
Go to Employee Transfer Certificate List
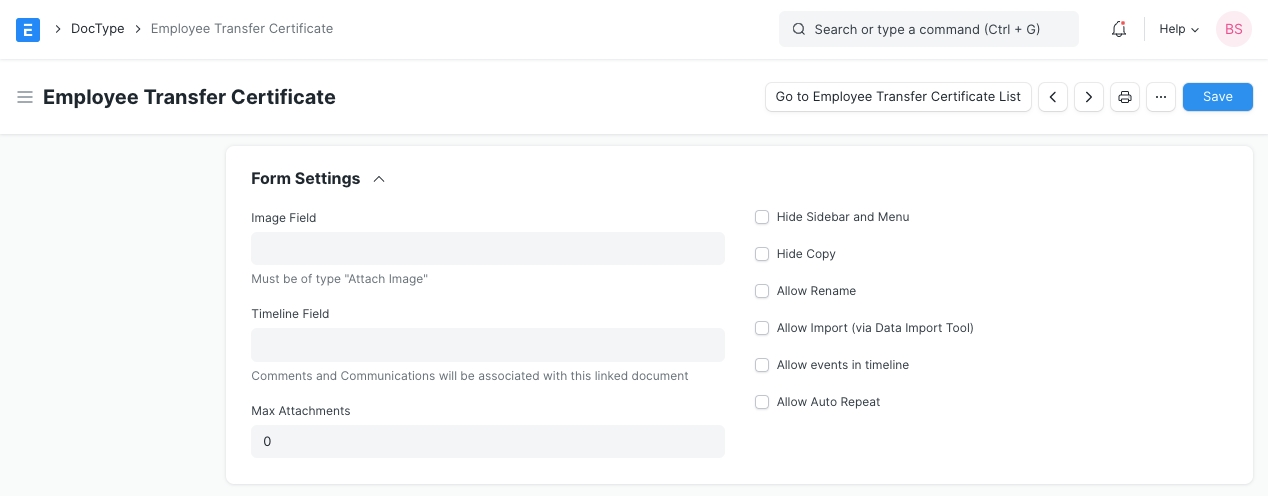(x=898, y=97)
